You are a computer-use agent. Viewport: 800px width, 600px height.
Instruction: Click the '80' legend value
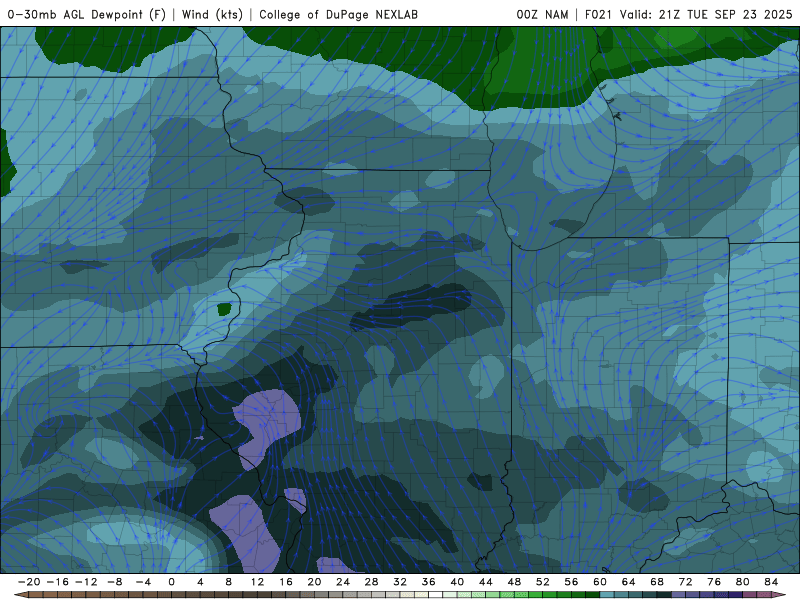743,582
